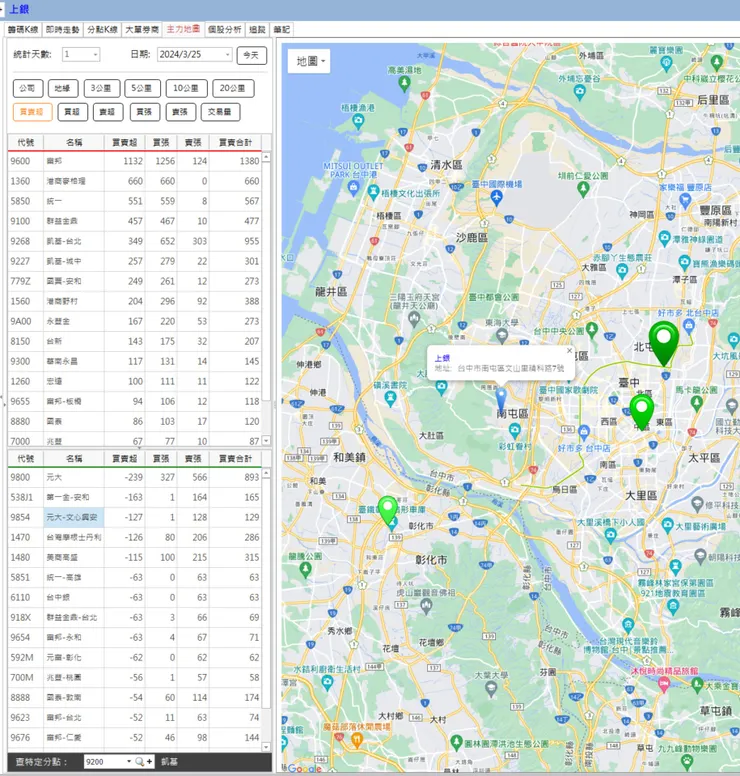Select the row with code 538J1
The image size is (740, 776).
click(x=135, y=497)
